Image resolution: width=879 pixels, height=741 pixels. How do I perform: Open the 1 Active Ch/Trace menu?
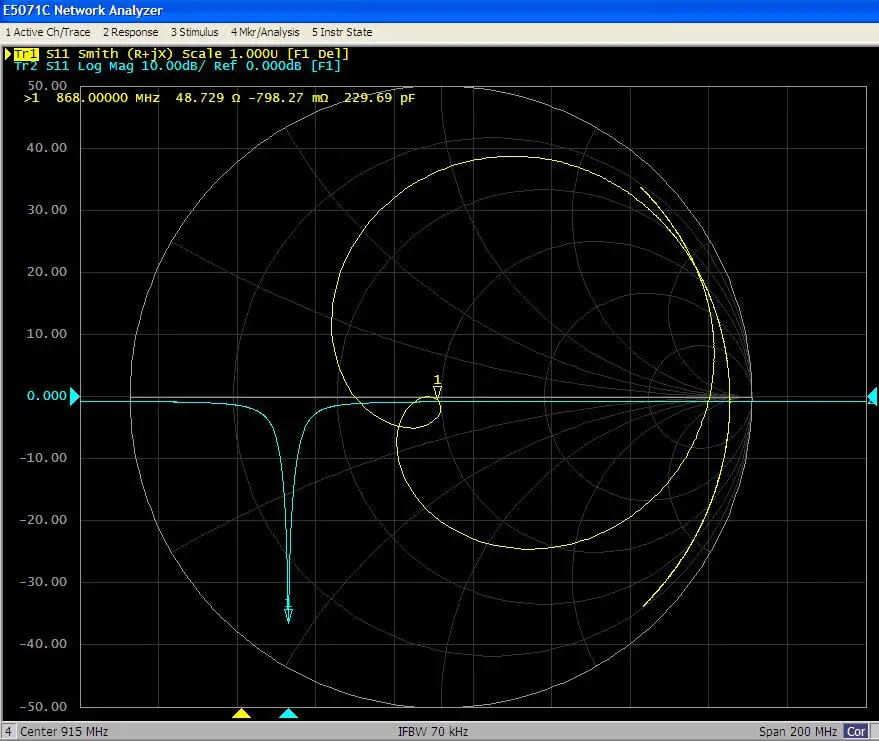(48, 32)
